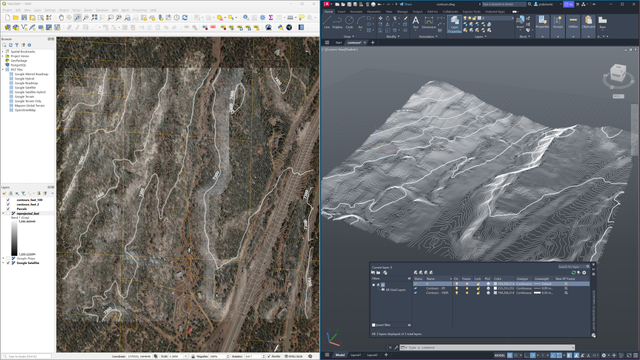Screen dimensions: 640x360
Task: Uncheck the Parcels layer checkbox
Action: coord(8,209)
